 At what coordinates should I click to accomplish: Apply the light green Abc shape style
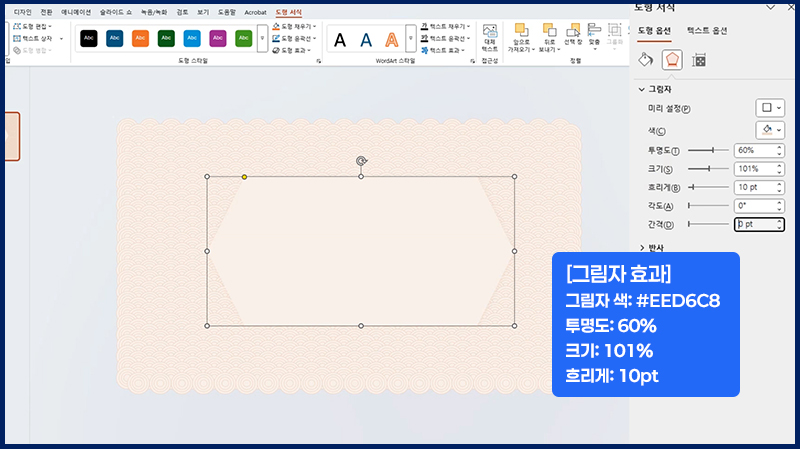[244, 38]
